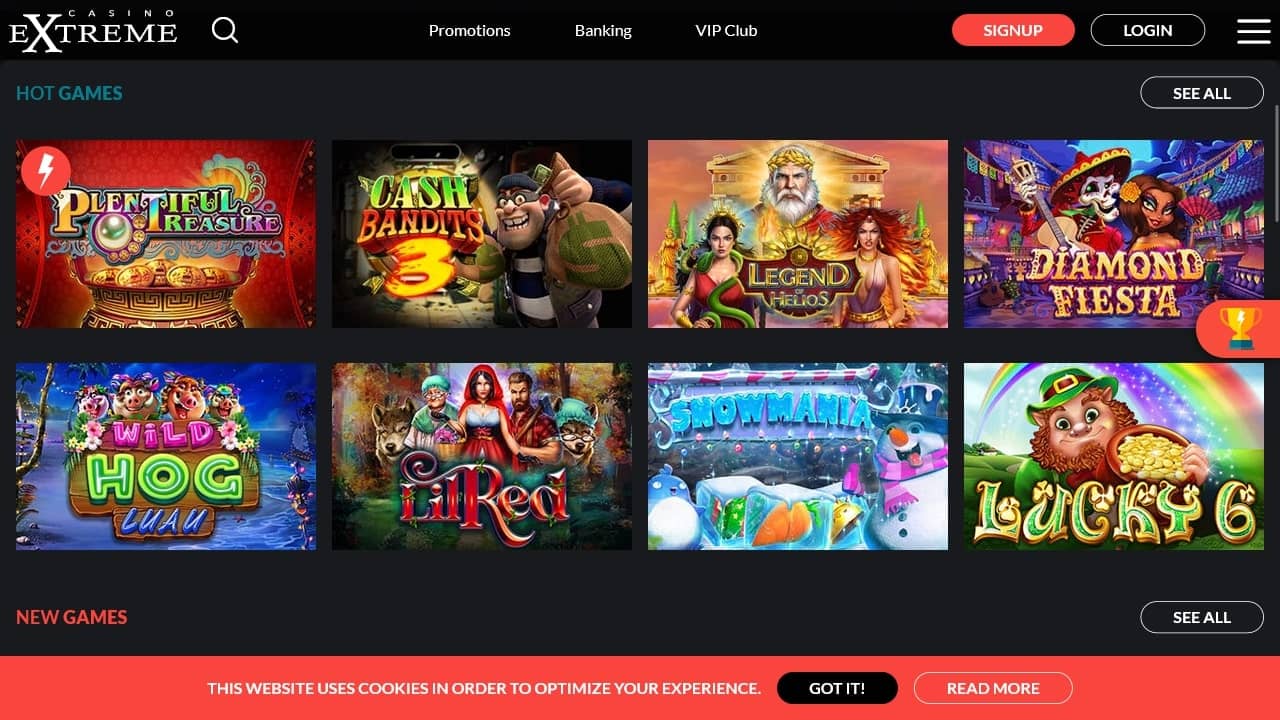The width and height of the screenshot is (1280, 720).
Task: Go to Casino Extreme home logo
Action: tap(93, 30)
